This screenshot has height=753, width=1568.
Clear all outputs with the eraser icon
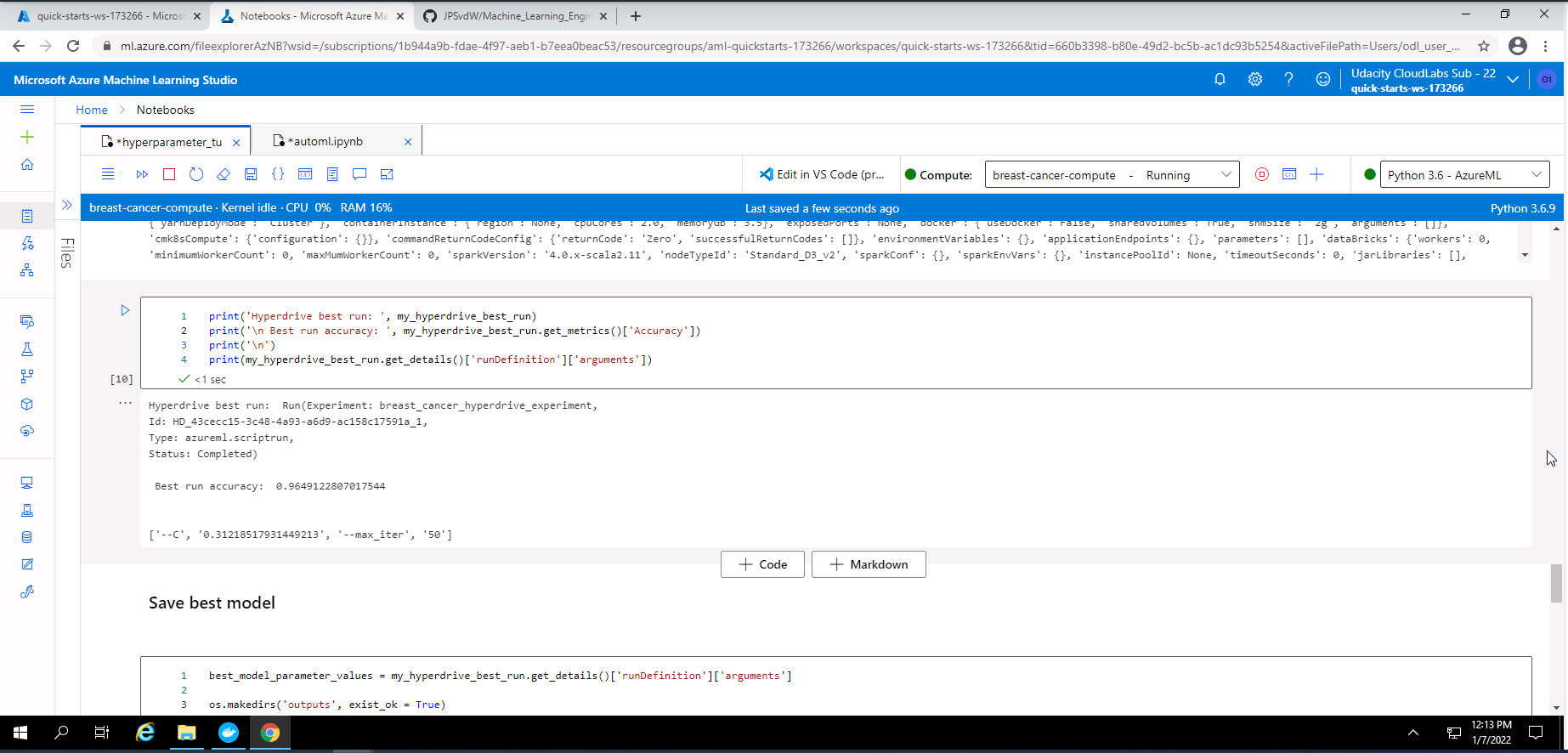224,174
